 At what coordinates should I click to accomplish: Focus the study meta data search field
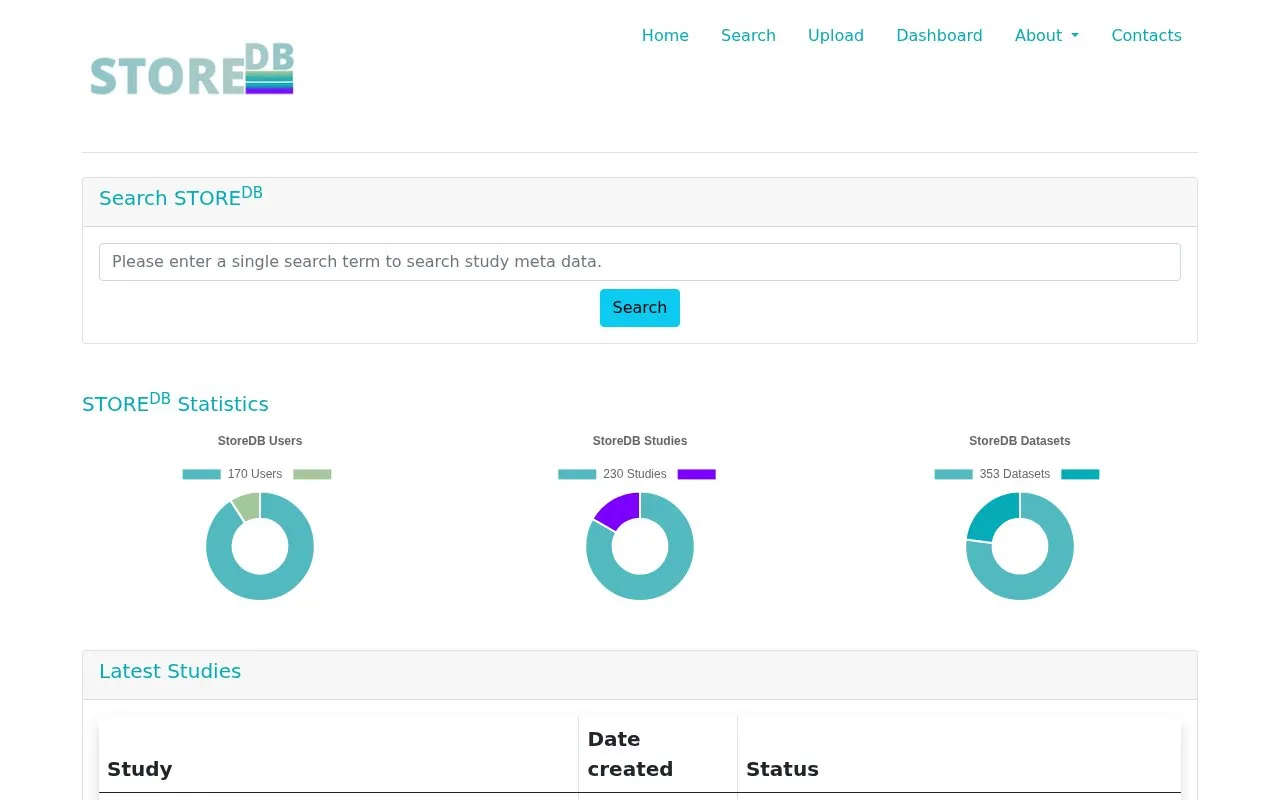point(640,262)
